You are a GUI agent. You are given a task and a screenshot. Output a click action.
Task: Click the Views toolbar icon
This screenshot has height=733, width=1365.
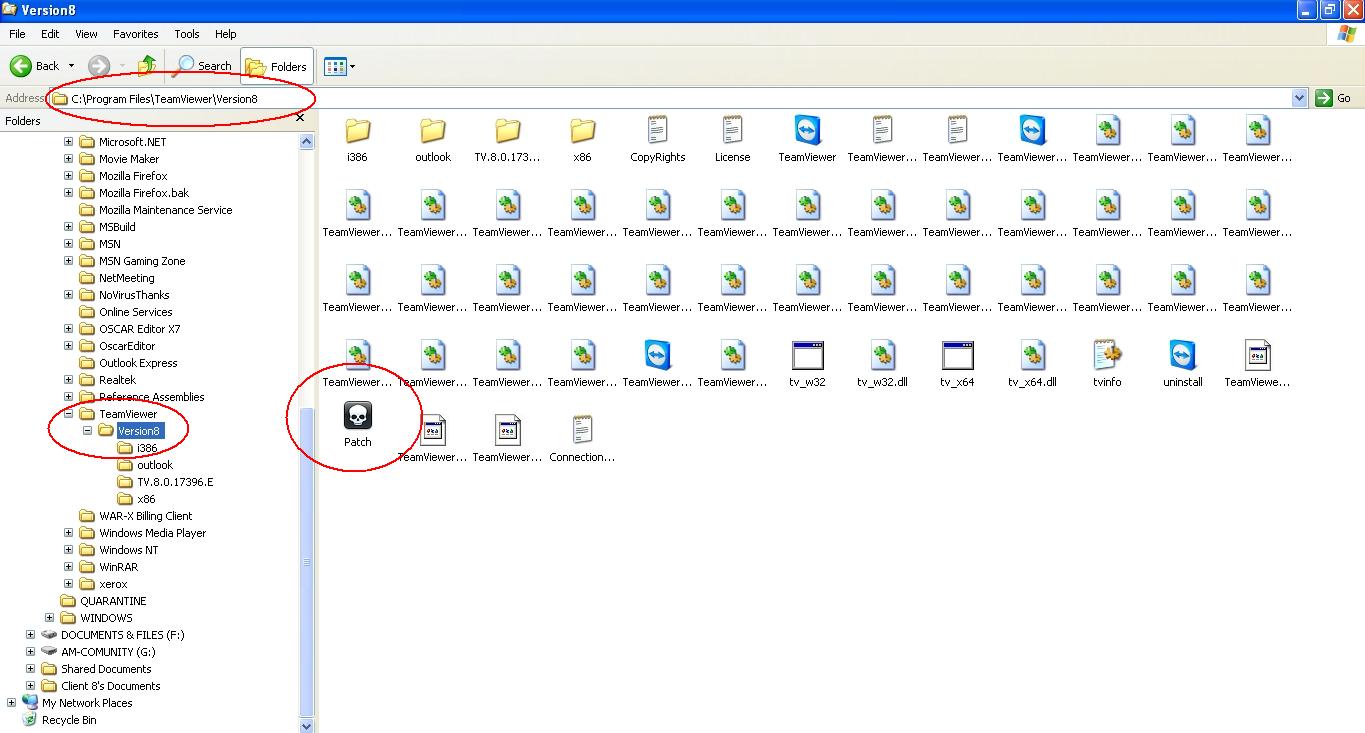click(335, 67)
